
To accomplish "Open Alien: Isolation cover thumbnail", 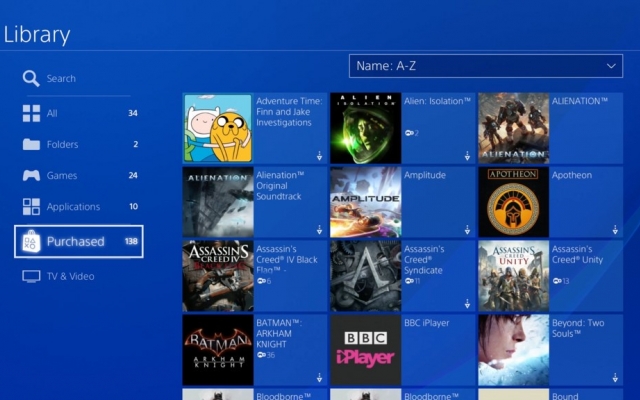I will [x=366, y=128].
